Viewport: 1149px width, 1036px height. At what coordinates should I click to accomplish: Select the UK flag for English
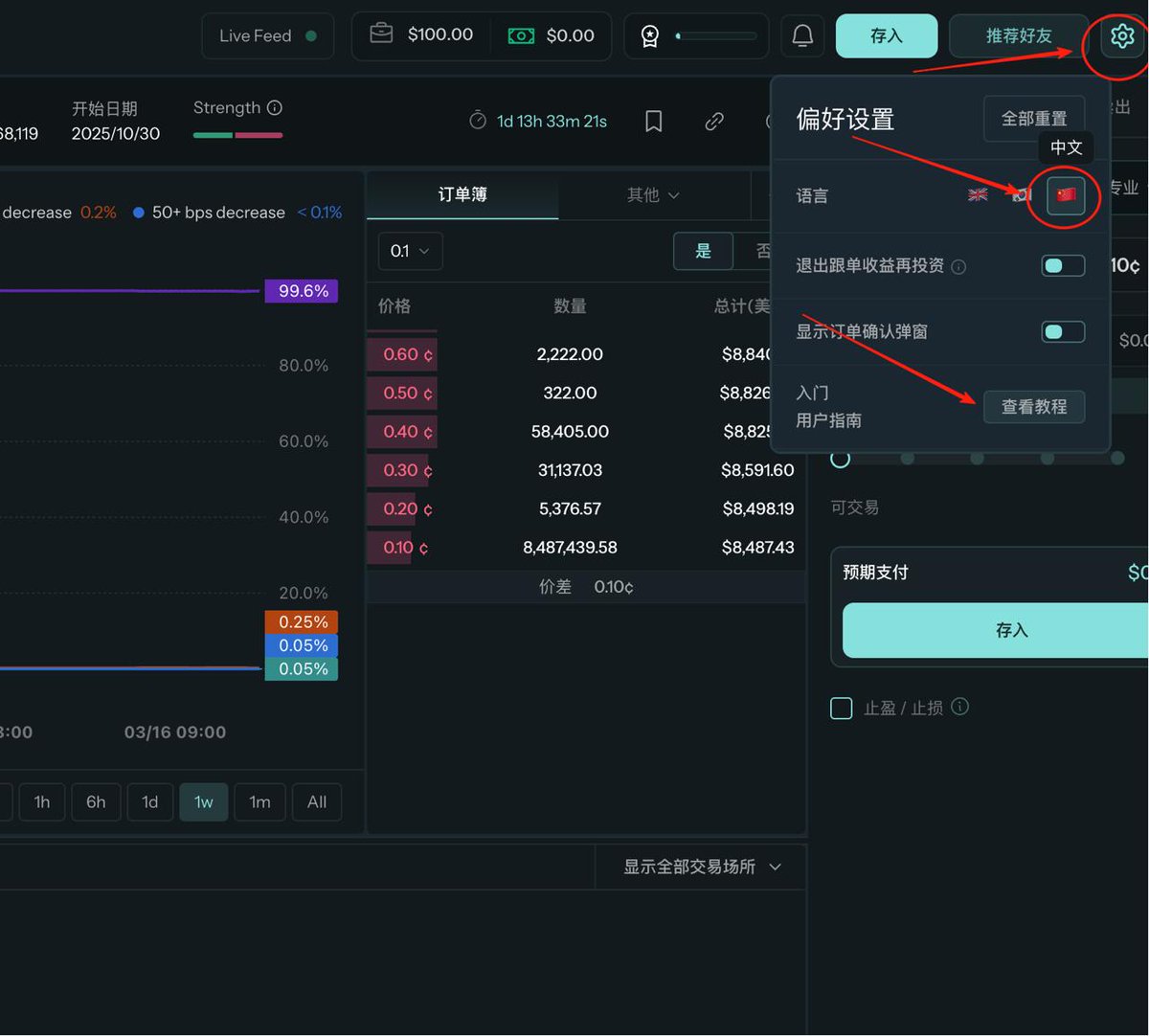coord(978,195)
